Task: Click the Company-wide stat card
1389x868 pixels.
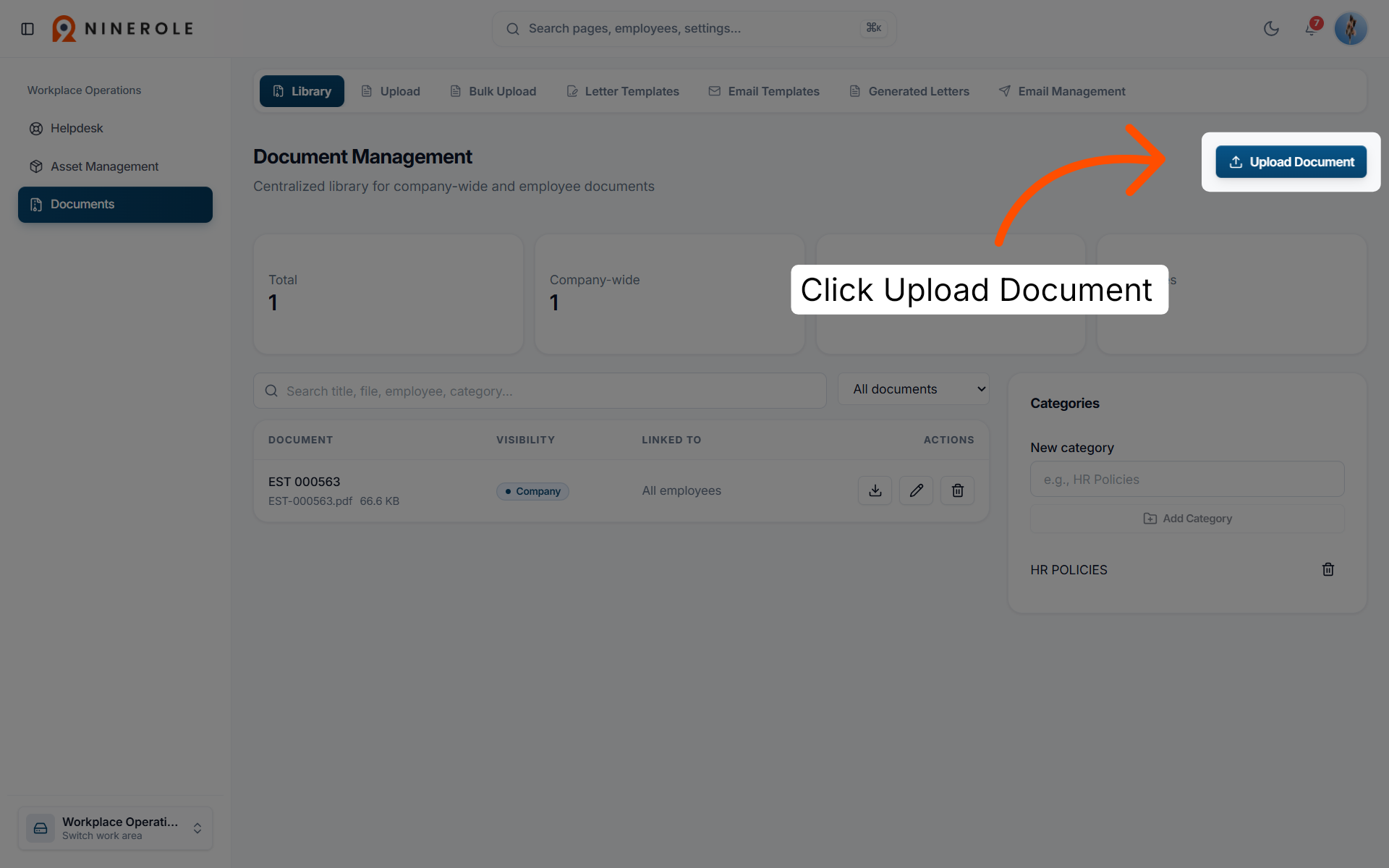Action: (x=669, y=294)
